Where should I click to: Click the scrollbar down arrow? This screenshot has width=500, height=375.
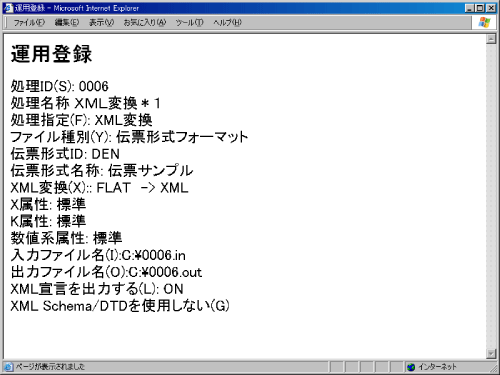[x=491, y=354]
